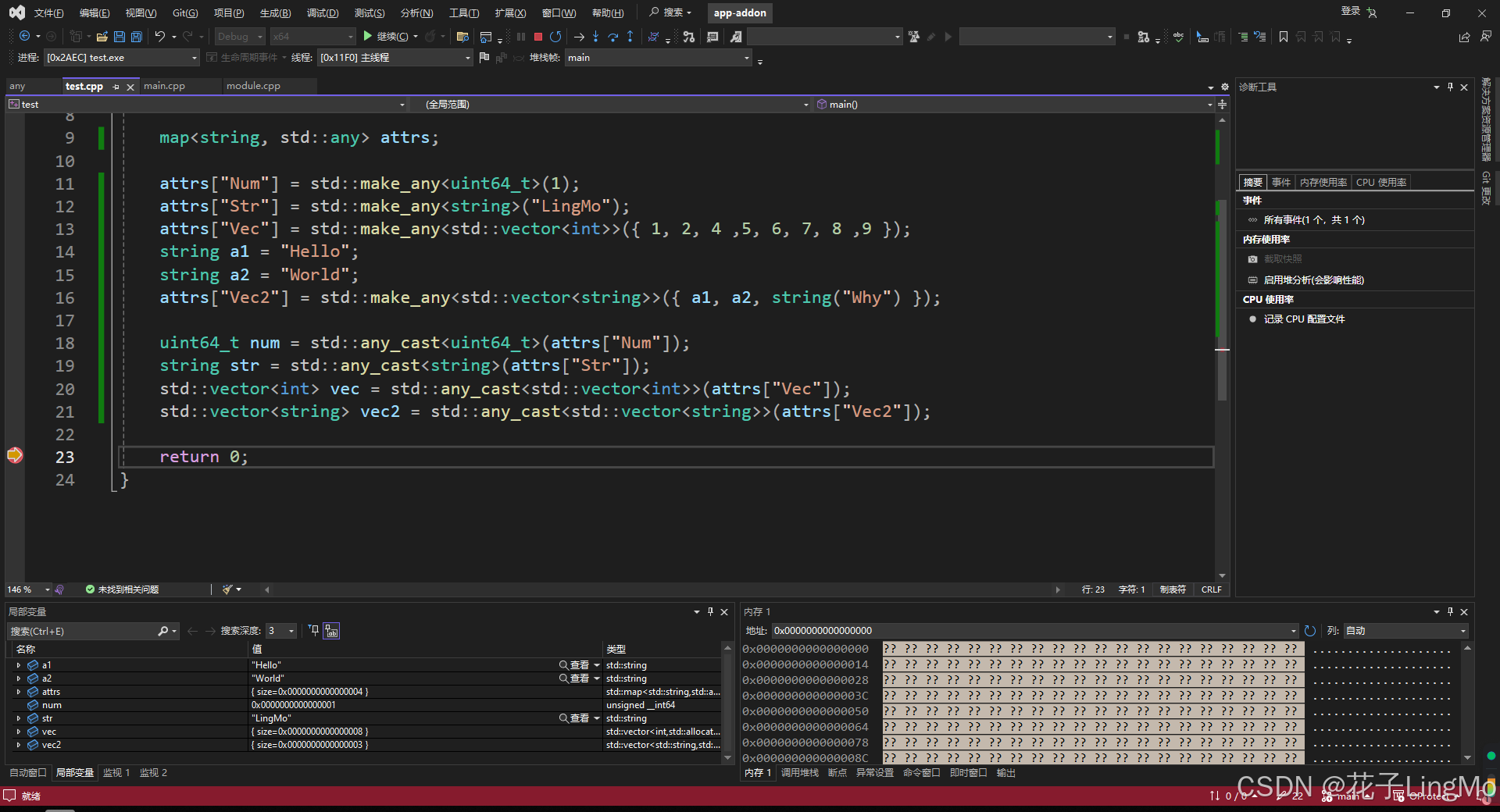Click the Show Next Statement arrow icon
This screenshot has width=1500, height=812.
click(579, 37)
